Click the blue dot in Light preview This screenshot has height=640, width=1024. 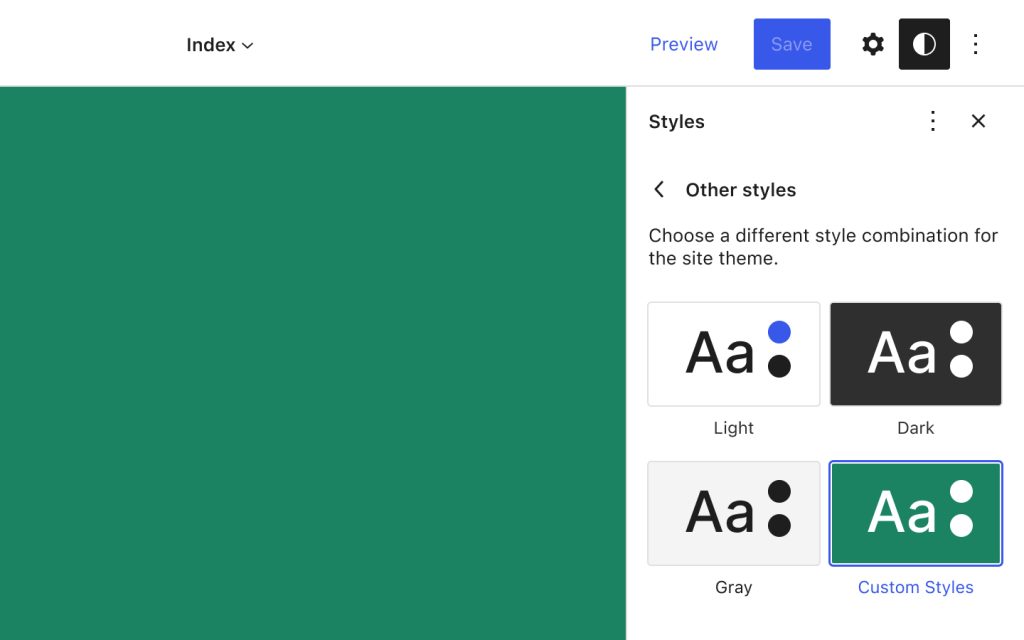[x=779, y=332]
